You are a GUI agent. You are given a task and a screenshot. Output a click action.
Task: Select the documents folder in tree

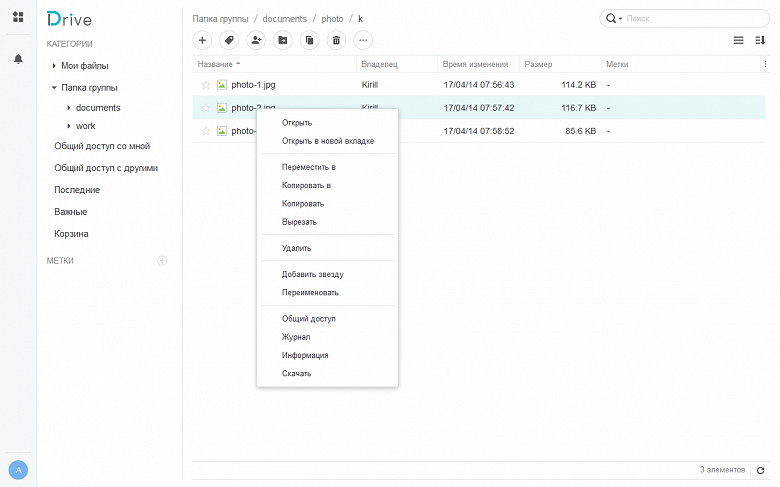[x=98, y=108]
